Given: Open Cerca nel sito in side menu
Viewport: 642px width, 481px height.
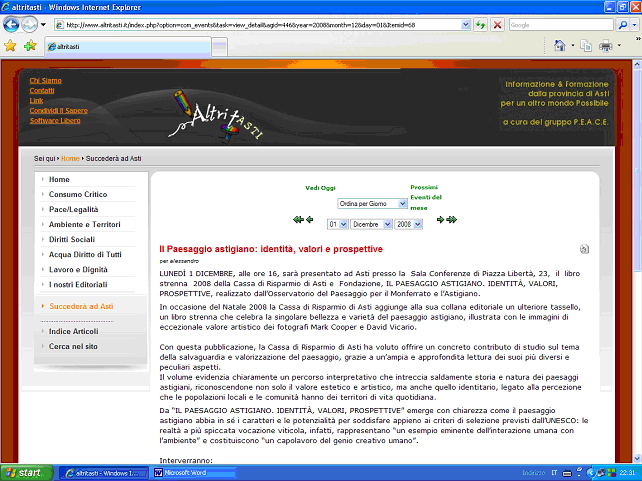Looking at the screenshot, I should click(73, 346).
